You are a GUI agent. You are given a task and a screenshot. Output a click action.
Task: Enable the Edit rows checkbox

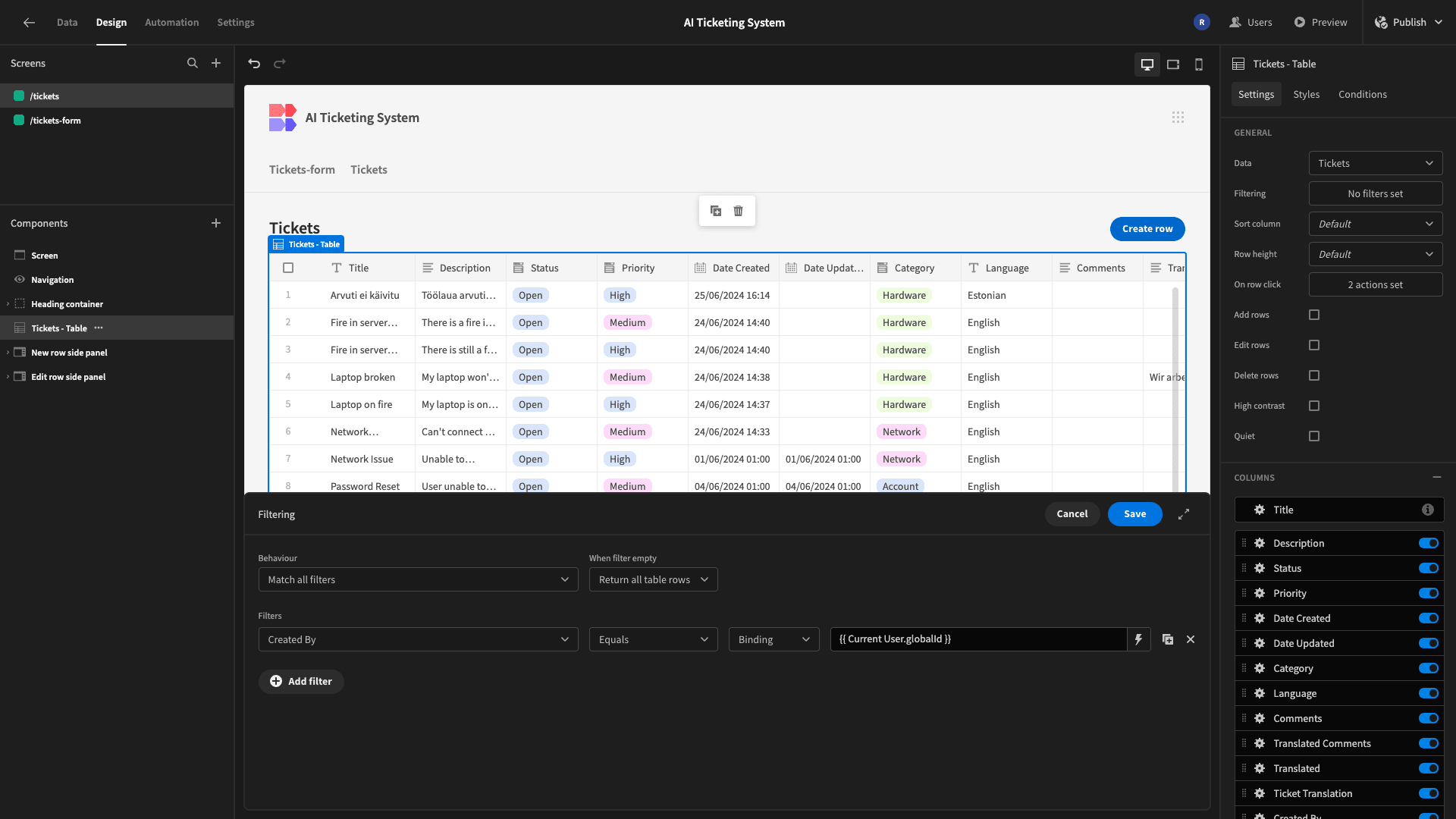click(x=1314, y=345)
